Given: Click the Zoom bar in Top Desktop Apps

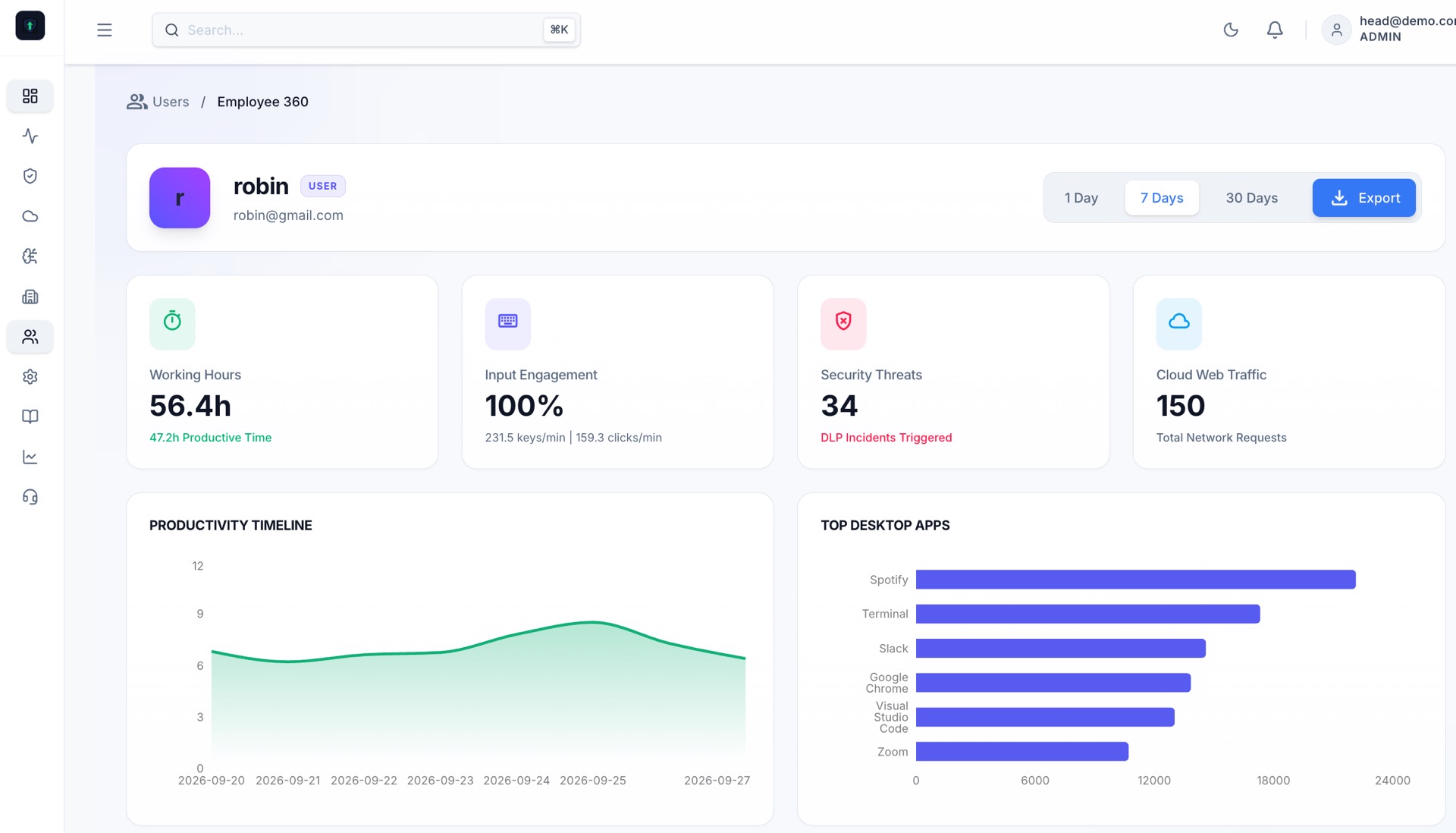Looking at the screenshot, I should pos(1022,752).
